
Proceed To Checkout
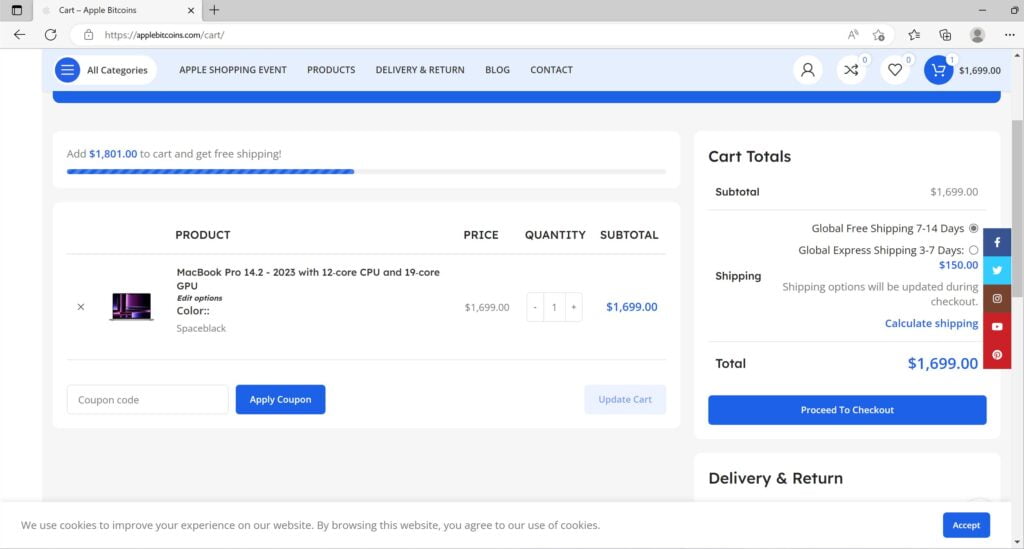(x=847, y=410)
